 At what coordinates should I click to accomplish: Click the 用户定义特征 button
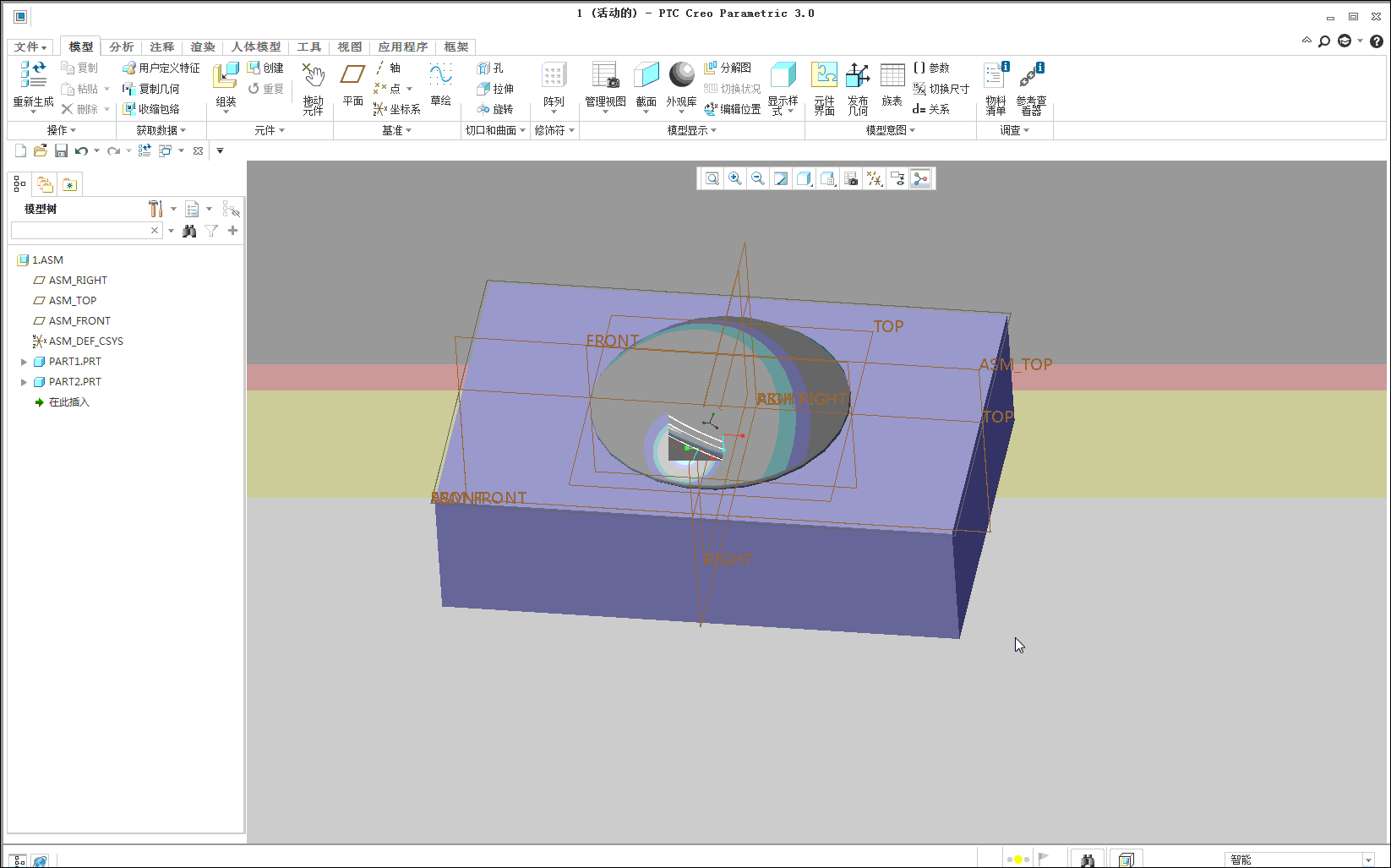pos(161,68)
